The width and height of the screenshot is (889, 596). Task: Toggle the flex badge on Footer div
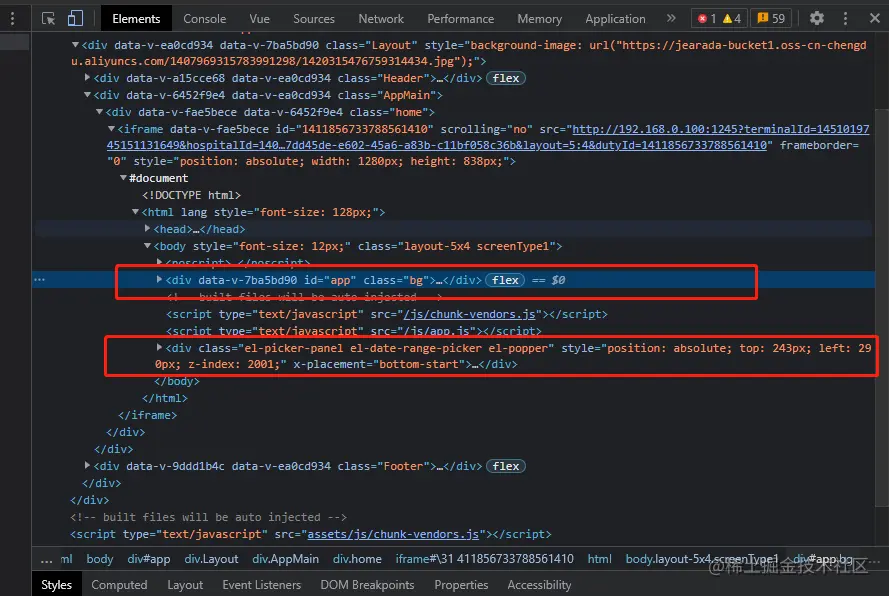[x=506, y=466]
